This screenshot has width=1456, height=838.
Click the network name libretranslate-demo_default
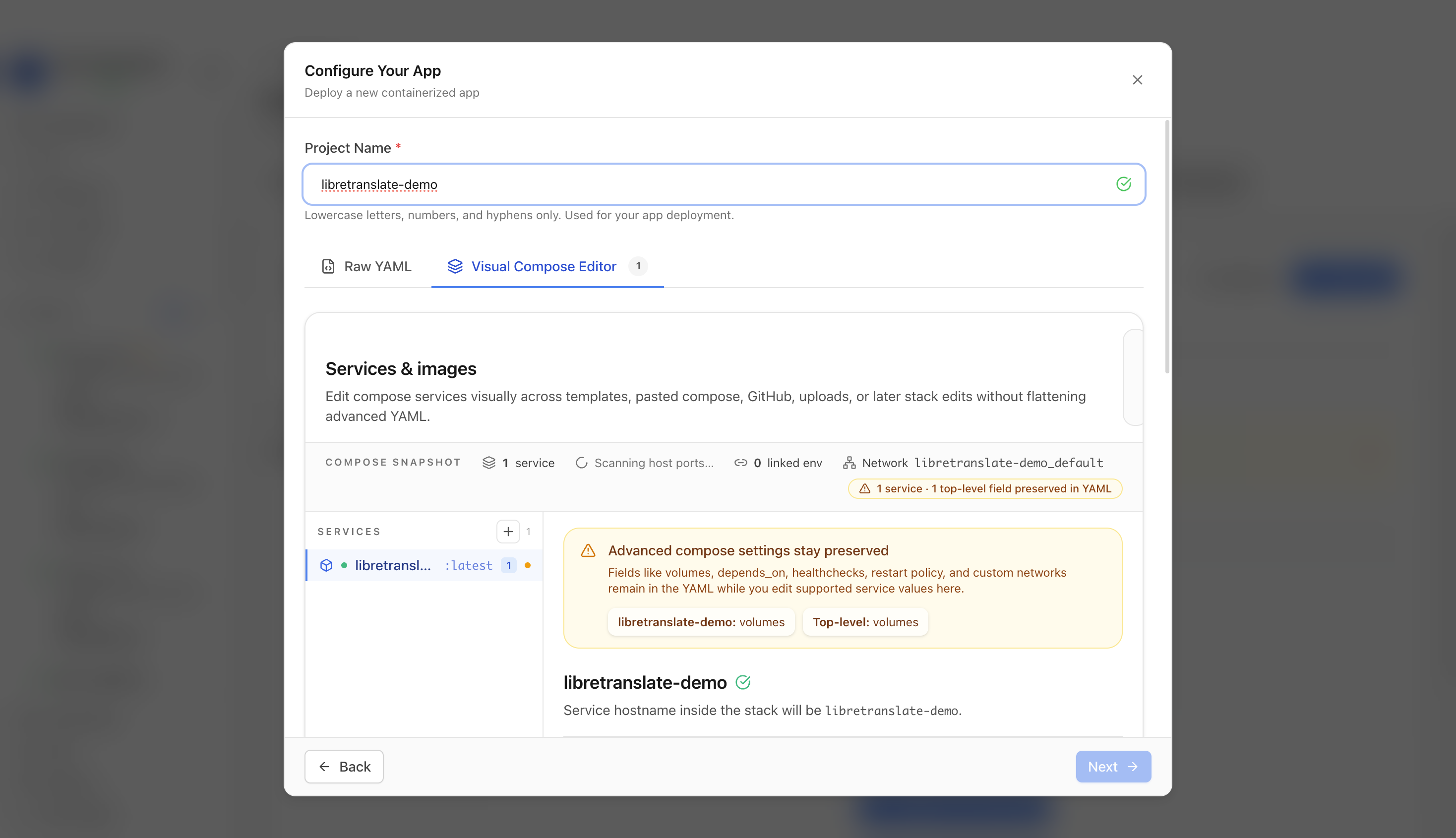pyautogui.click(x=1008, y=463)
